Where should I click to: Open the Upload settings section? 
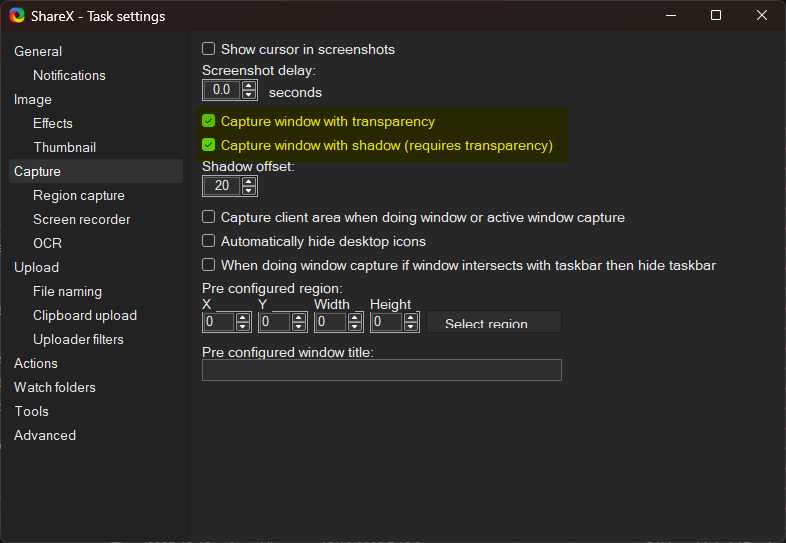pyautogui.click(x=37, y=268)
